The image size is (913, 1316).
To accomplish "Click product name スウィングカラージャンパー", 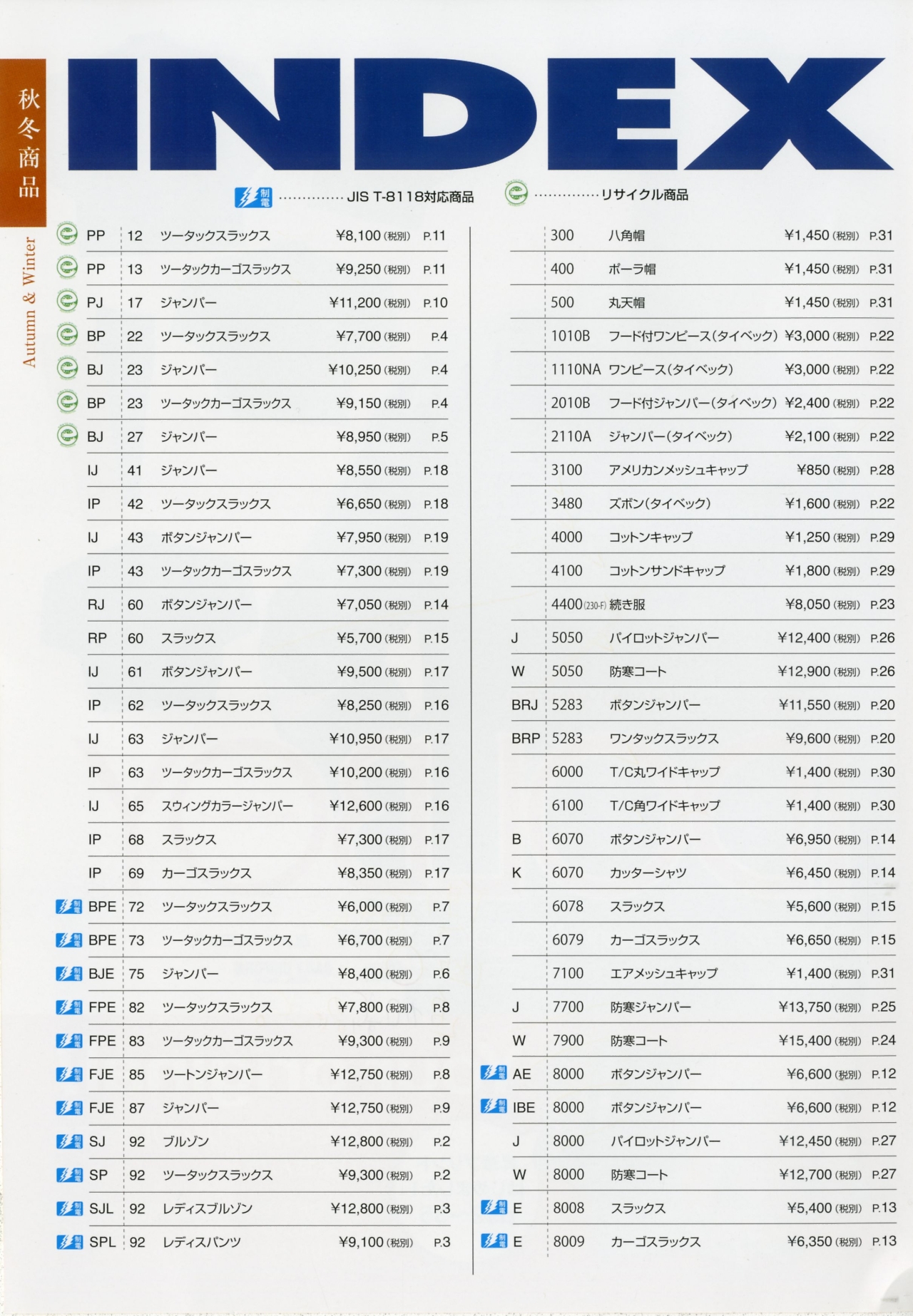I will (x=227, y=806).
